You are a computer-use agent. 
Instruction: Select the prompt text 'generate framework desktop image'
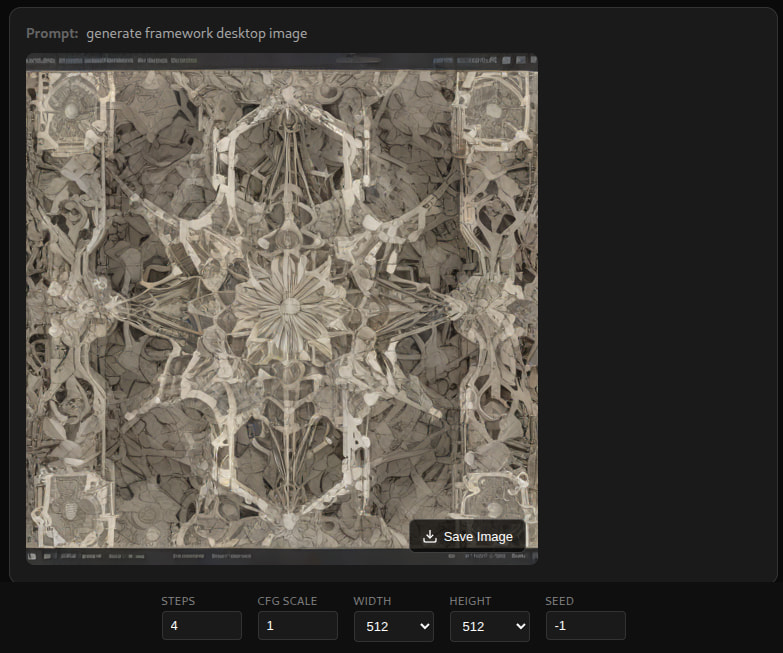[x=197, y=33]
